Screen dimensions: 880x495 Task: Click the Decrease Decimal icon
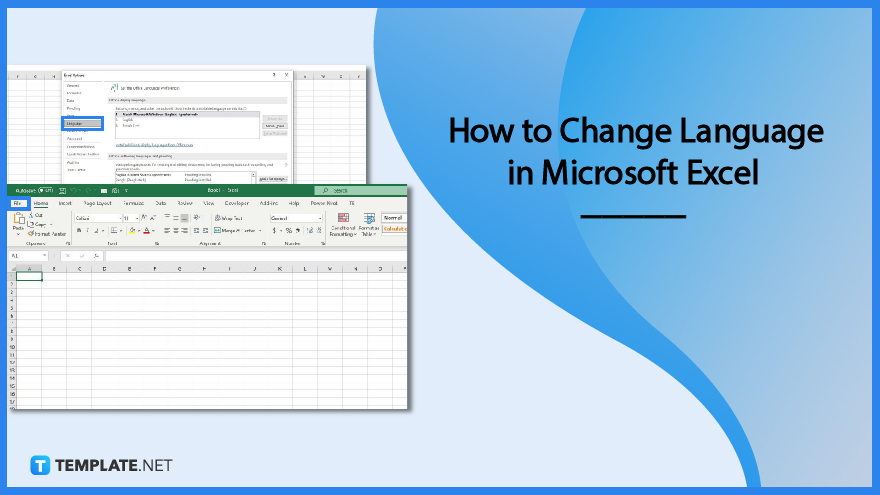tap(319, 230)
